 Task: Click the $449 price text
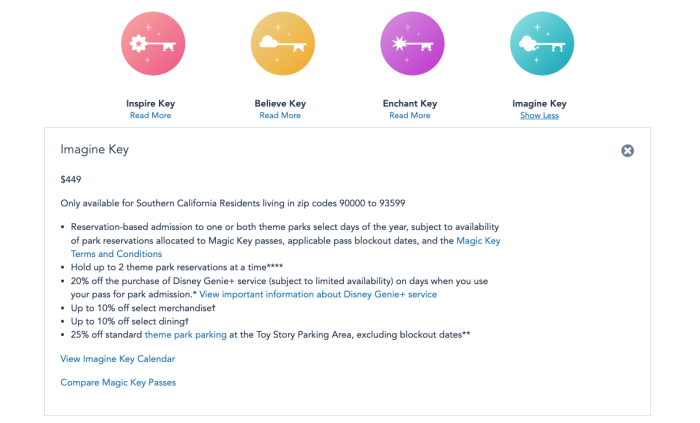pyautogui.click(x=71, y=180)
